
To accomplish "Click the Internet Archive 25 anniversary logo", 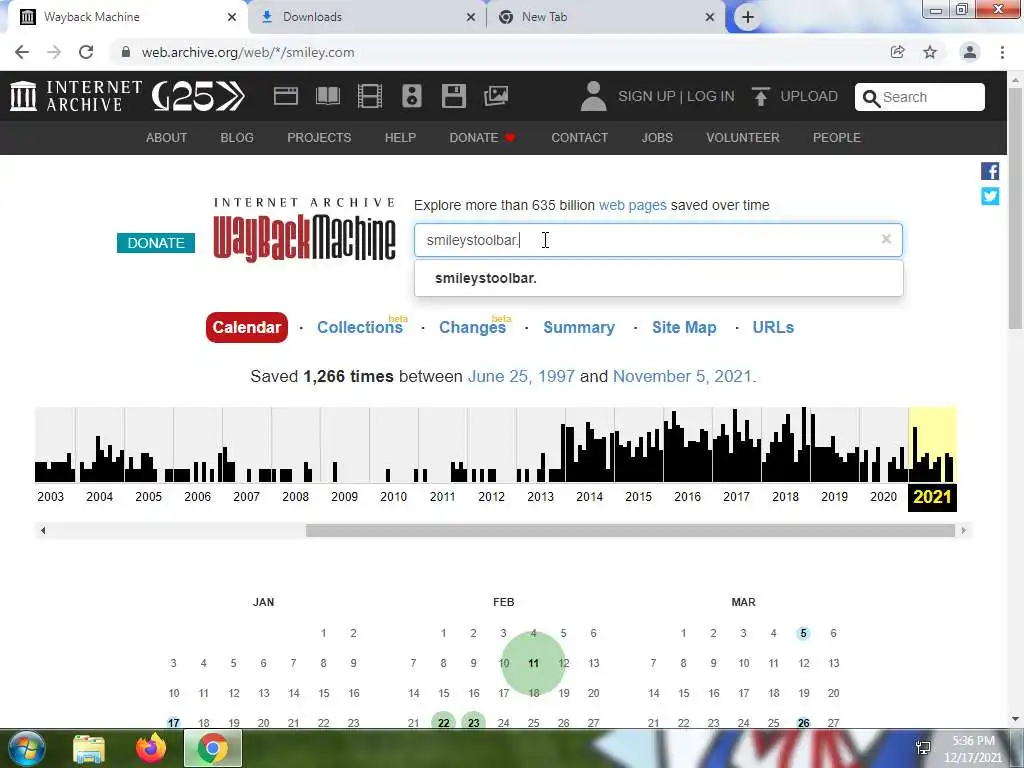I will tap(199, 96).
